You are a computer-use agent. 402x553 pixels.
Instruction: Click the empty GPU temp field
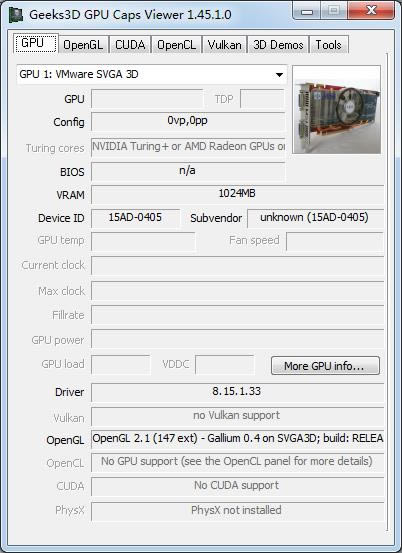(143, 241)
